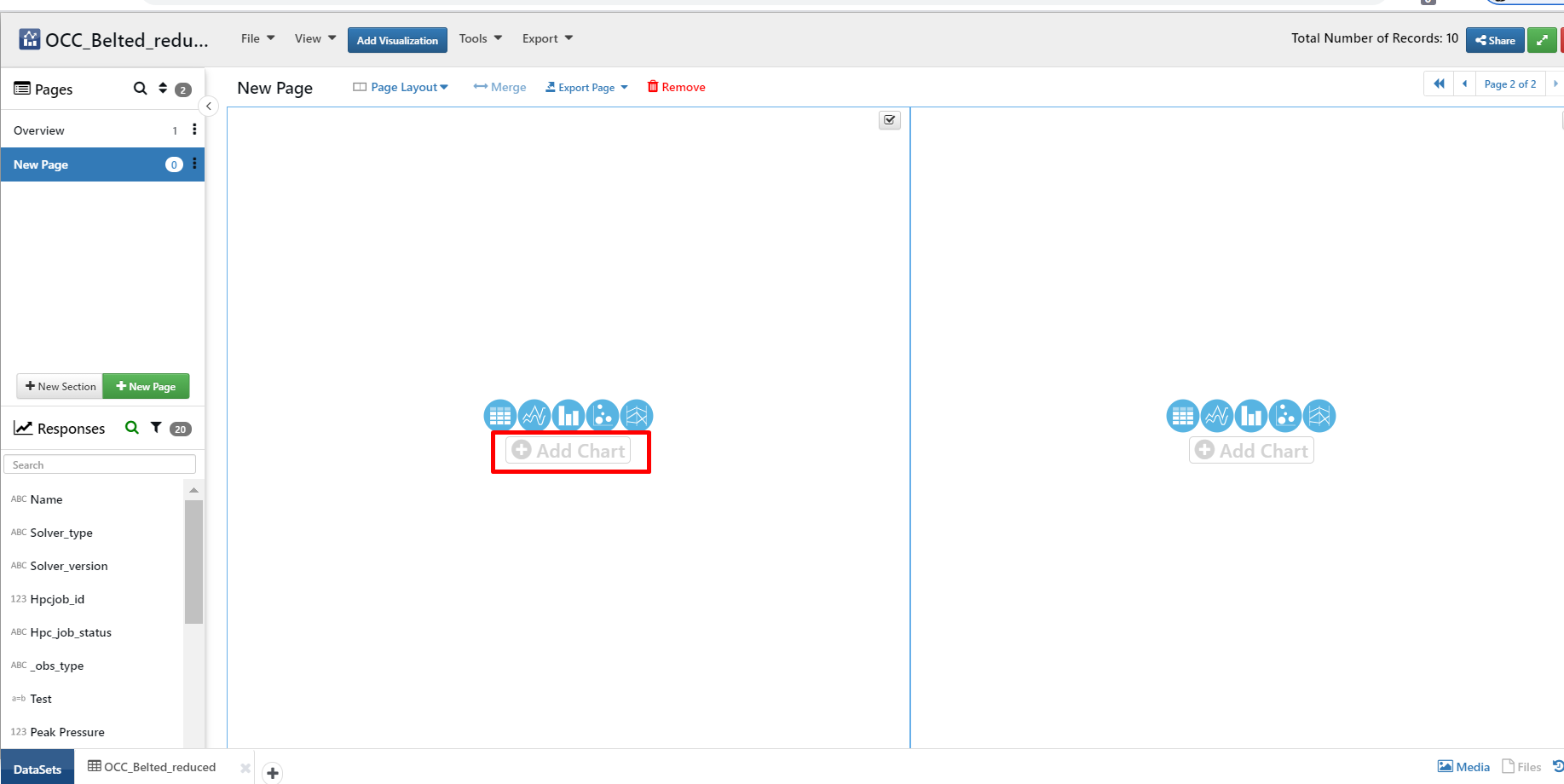Click the table chart icon in left panel
The width and height of the screenshot is (1564, 784).
pyautogui.click(x=500, y=416)
